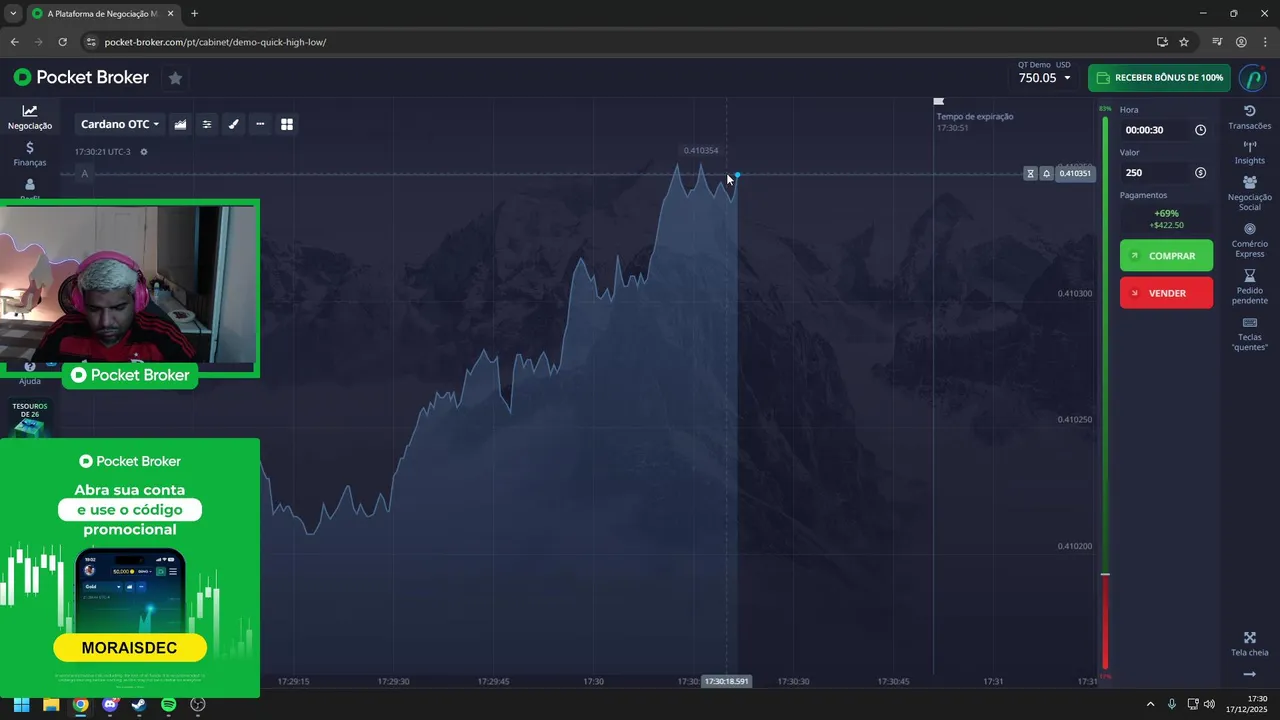The height and width of the screenshot is (720, 1280).
Task: Open the Finanças dollar-sign section
Action: (x=30, y=154)
